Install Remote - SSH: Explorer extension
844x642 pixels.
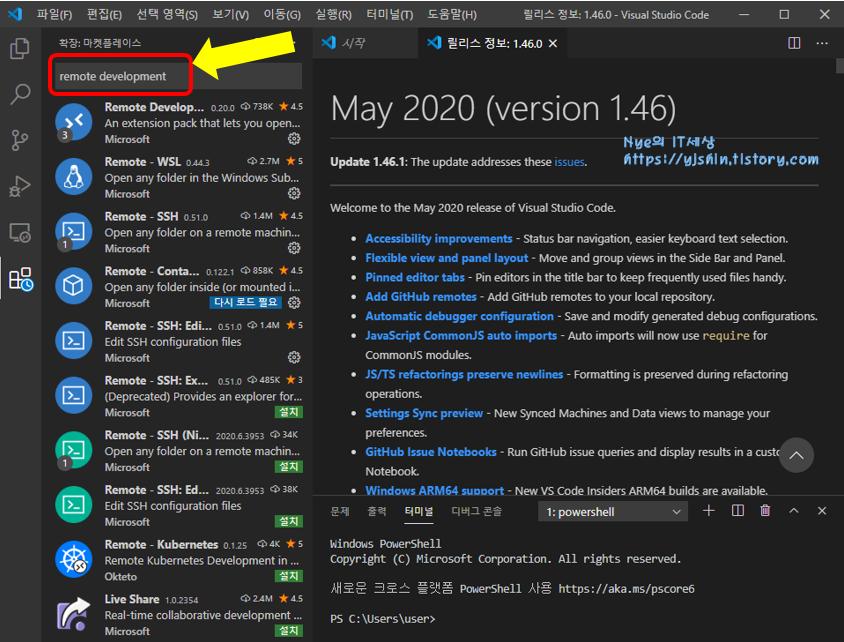pyautogui.click(x=289, y=412)
